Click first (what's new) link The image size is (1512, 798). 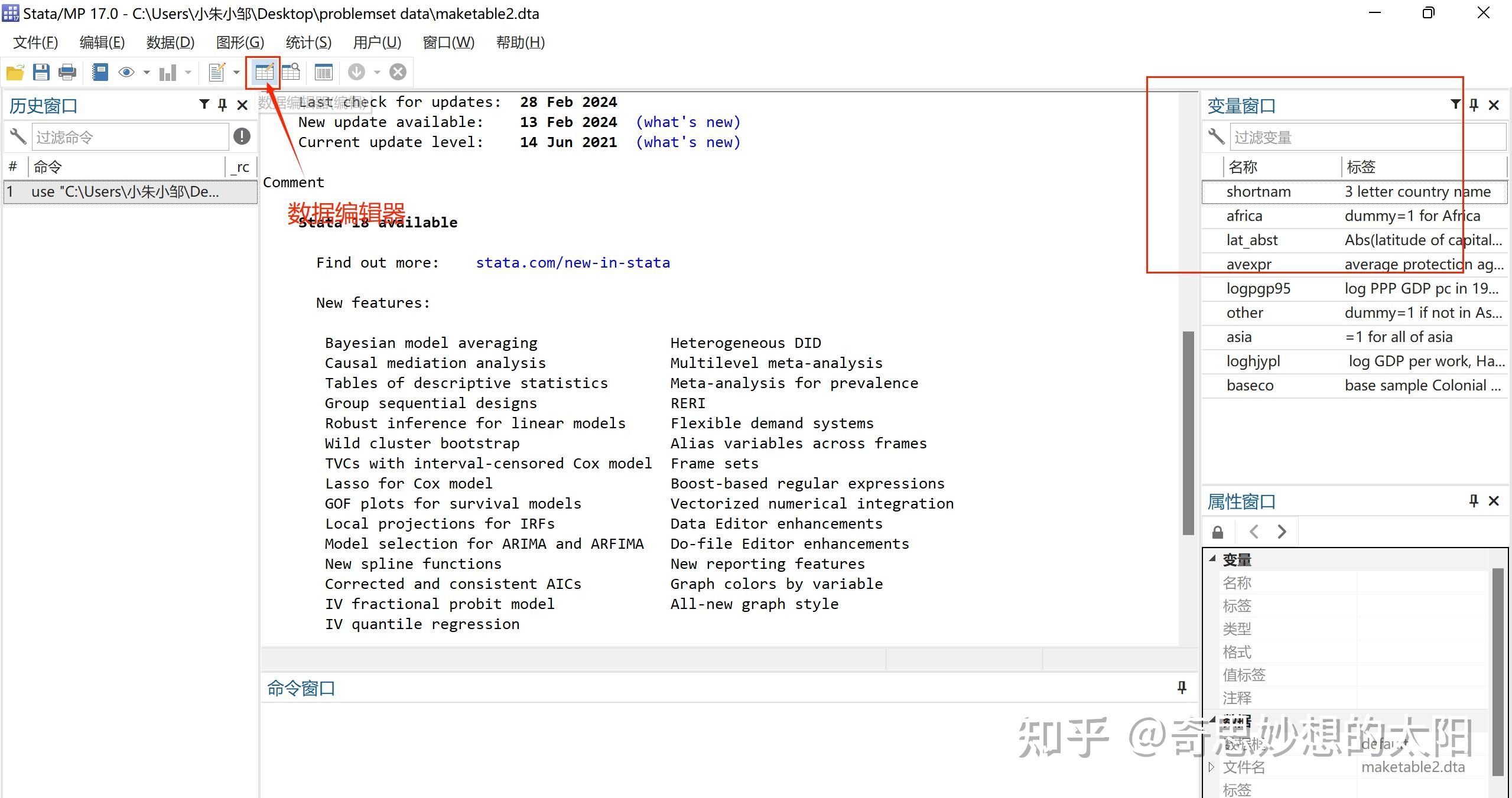688,122
